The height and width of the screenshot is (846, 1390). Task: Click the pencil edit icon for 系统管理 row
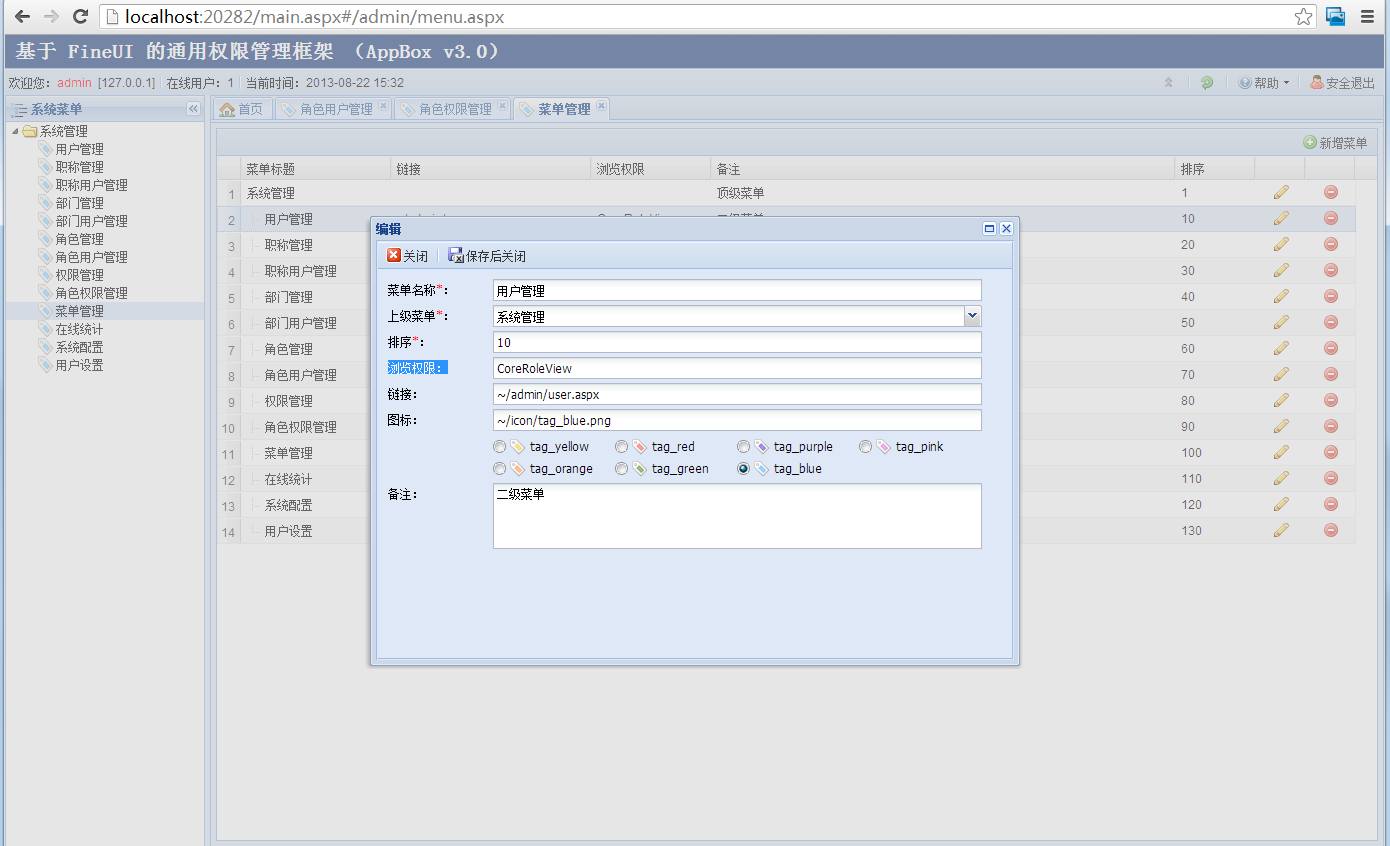click(x=1281, y=193)
